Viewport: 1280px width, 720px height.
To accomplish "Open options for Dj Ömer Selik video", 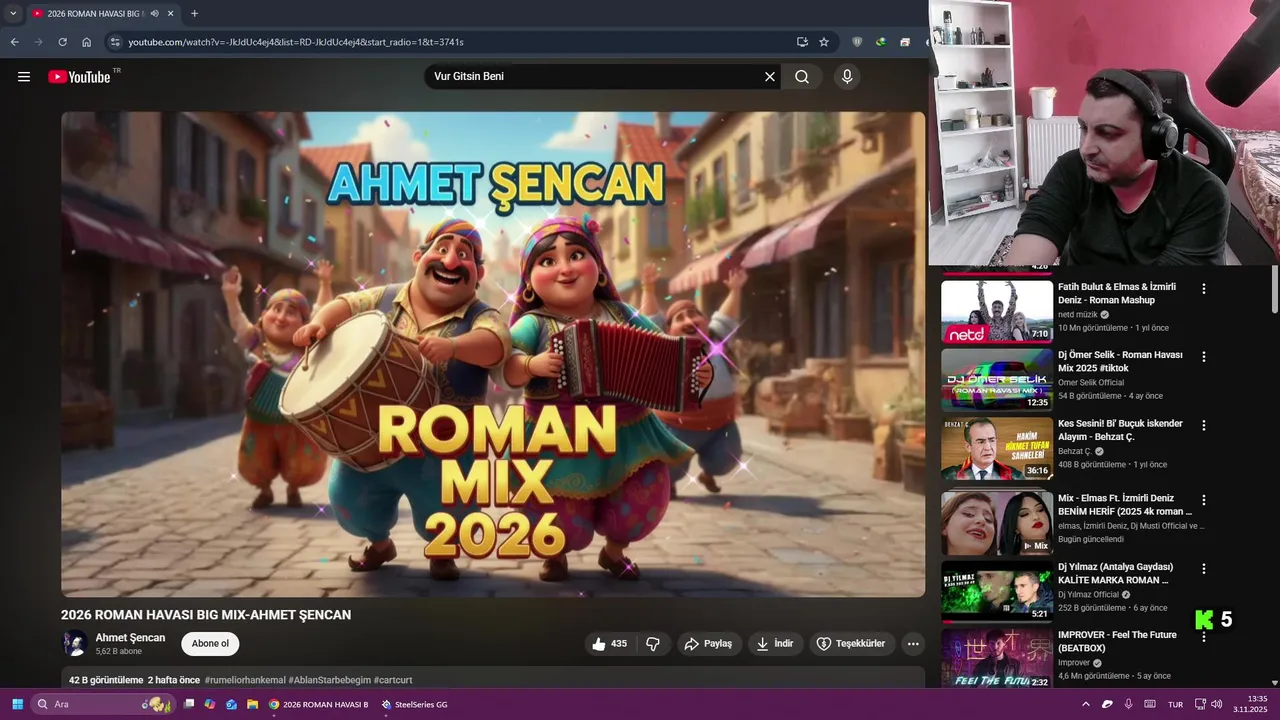I will tap(1204, 357).
